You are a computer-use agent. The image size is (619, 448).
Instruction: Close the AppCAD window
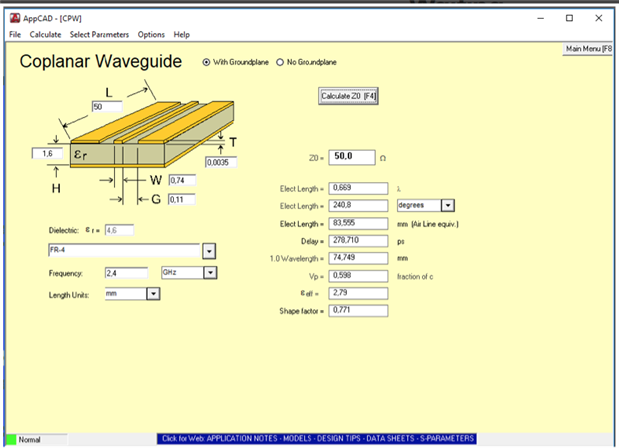(x=598, y=18)
